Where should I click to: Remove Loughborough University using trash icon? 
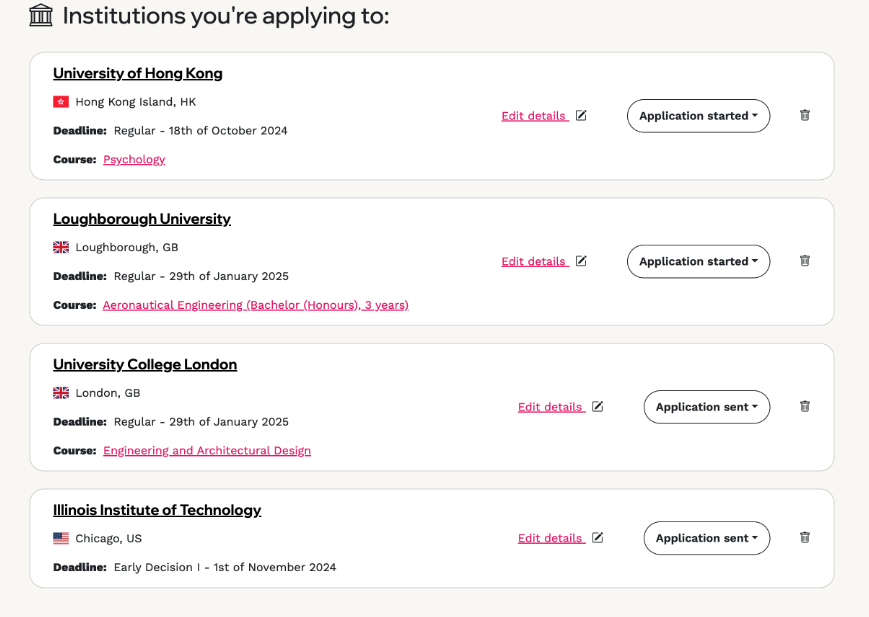(x=805, y=261)
